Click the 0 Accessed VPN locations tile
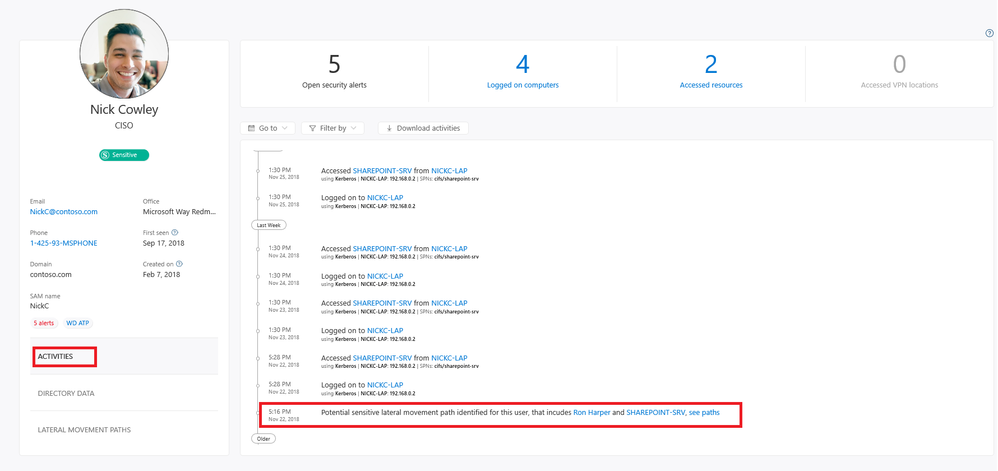Viewport: 998px width, 471px height. [x=899, y=73]
